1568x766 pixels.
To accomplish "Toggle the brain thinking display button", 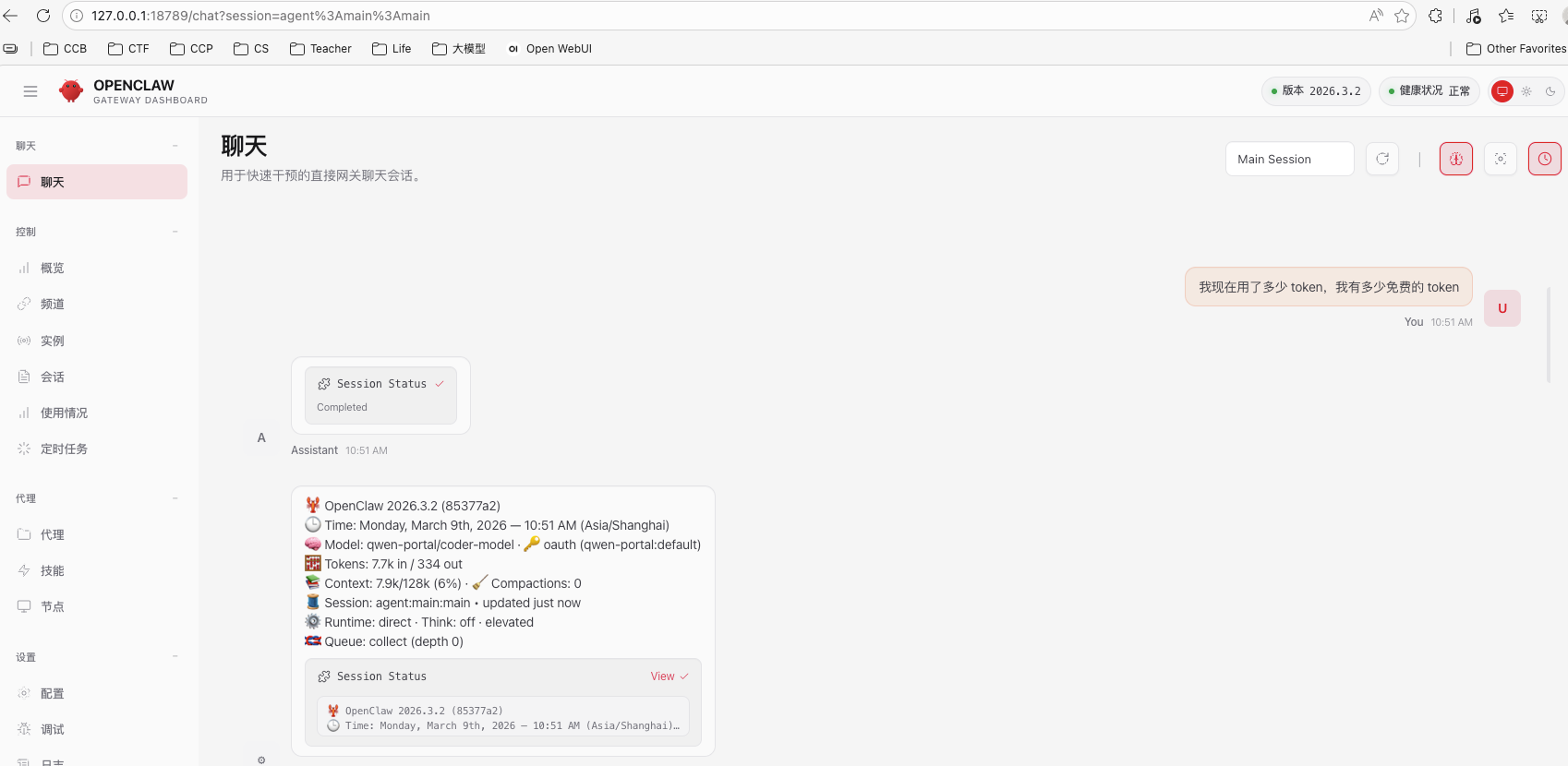I will (1456, 159).
